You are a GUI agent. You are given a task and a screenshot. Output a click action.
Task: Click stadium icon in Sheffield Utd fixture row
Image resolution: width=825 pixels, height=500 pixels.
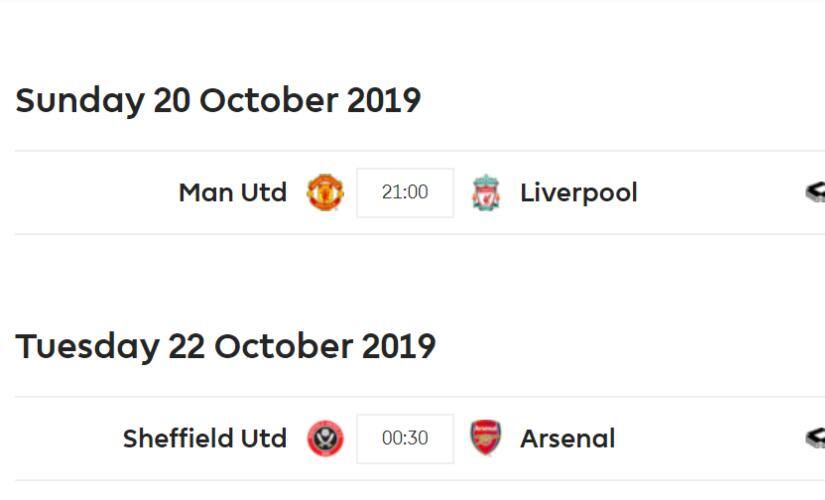coord(815,438)
